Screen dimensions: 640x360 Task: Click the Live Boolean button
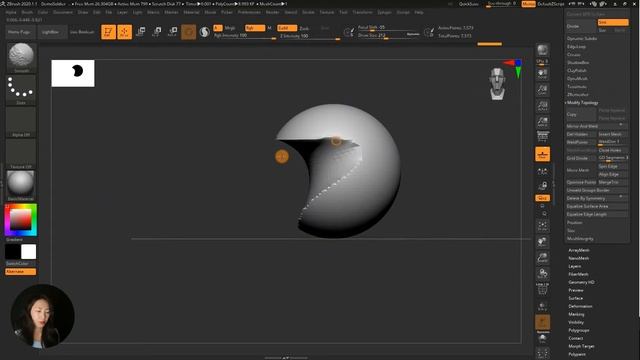[82, 32]
